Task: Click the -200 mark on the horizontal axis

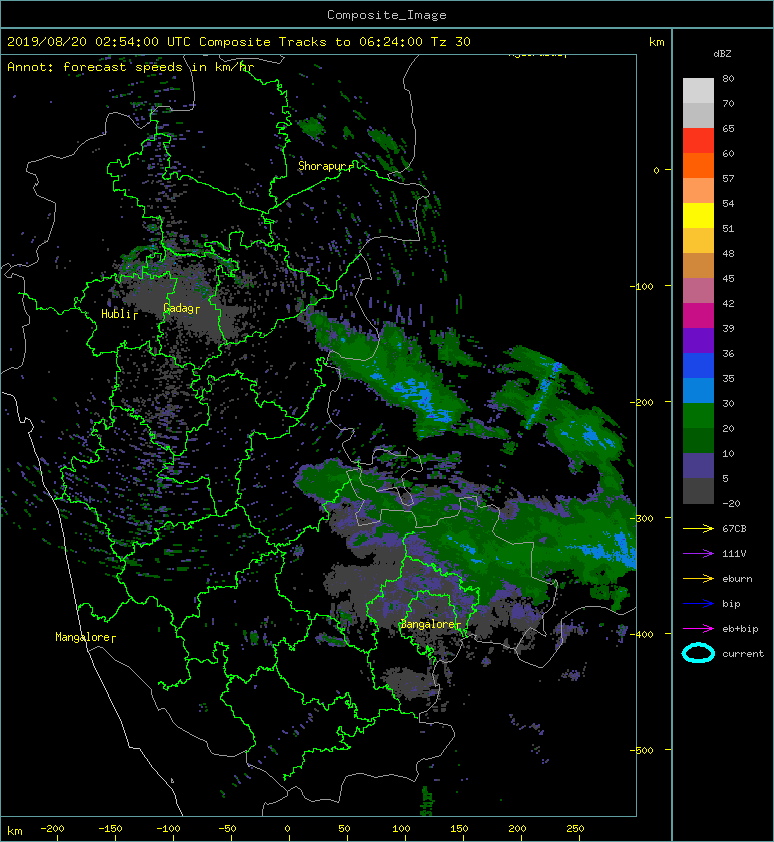Action: (x=52, y=829)
